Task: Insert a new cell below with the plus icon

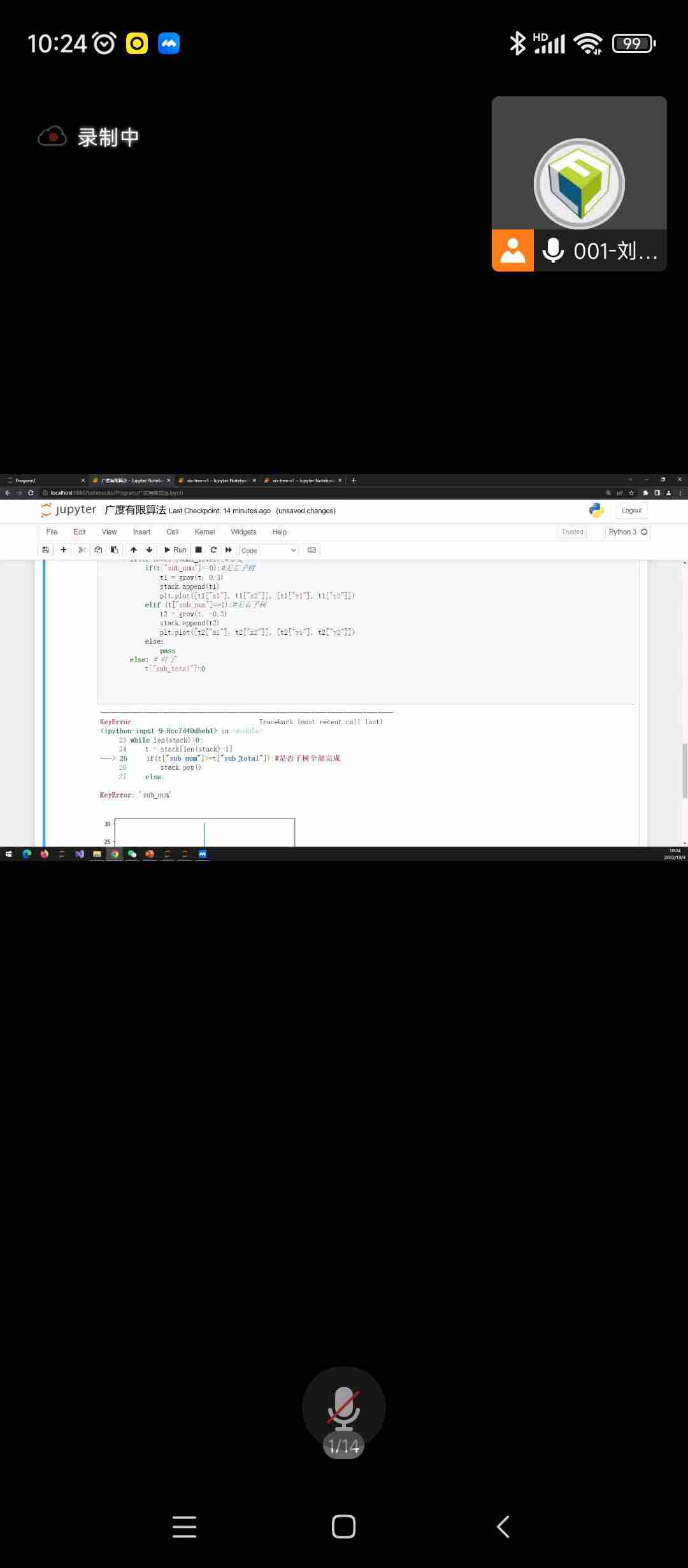Action: click(63, 550)
